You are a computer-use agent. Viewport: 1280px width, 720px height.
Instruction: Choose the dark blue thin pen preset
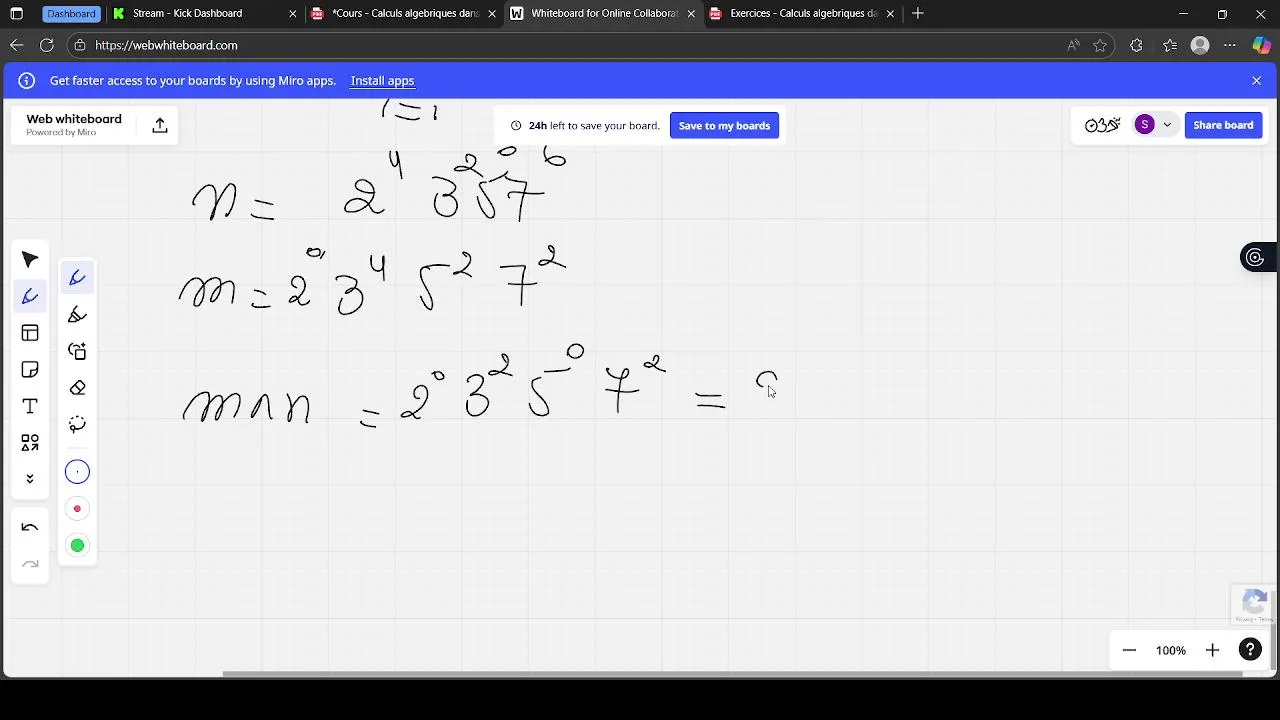point(77,472)
